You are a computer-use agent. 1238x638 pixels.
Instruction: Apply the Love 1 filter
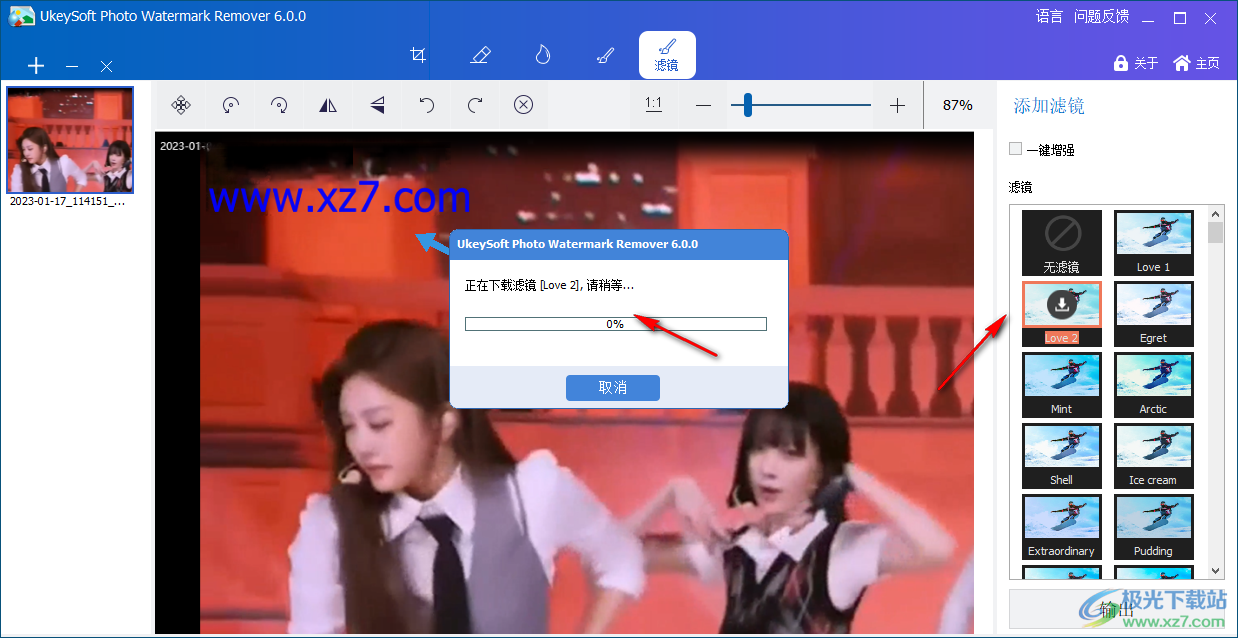point(1153,243)
